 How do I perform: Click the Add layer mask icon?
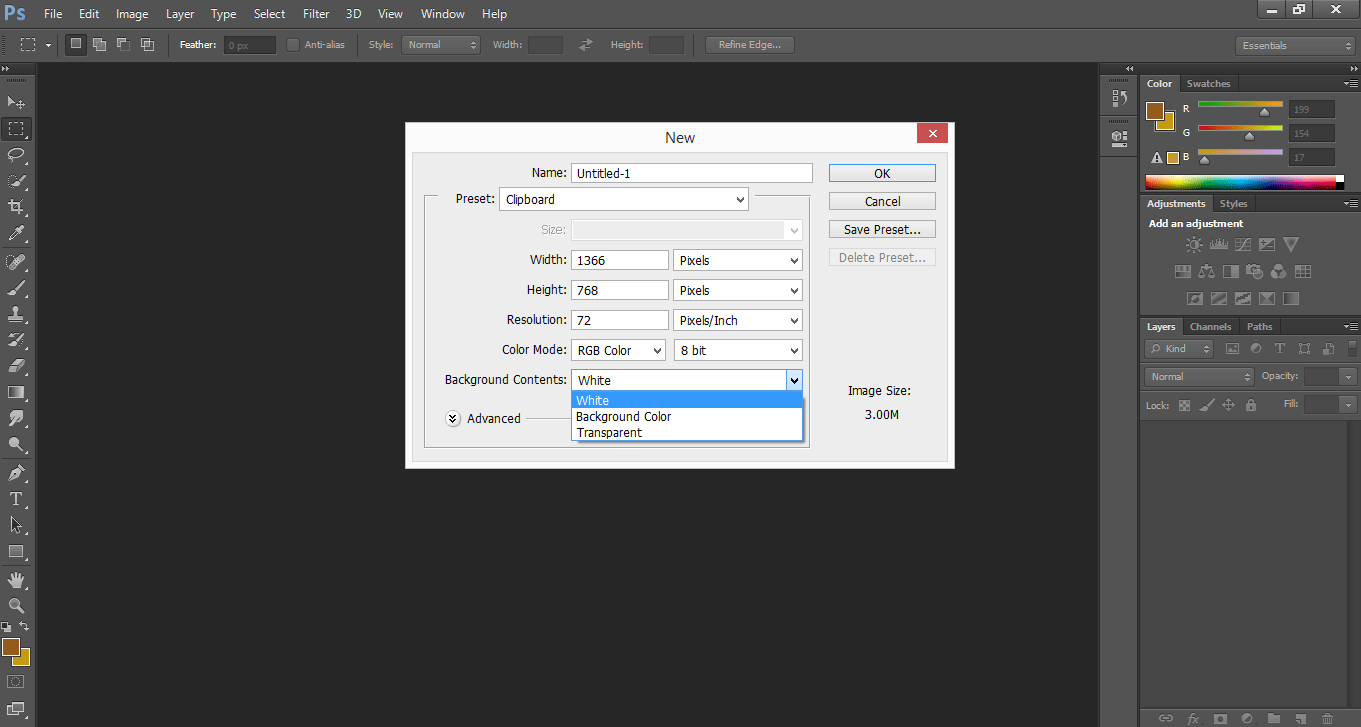[1221, 718]
